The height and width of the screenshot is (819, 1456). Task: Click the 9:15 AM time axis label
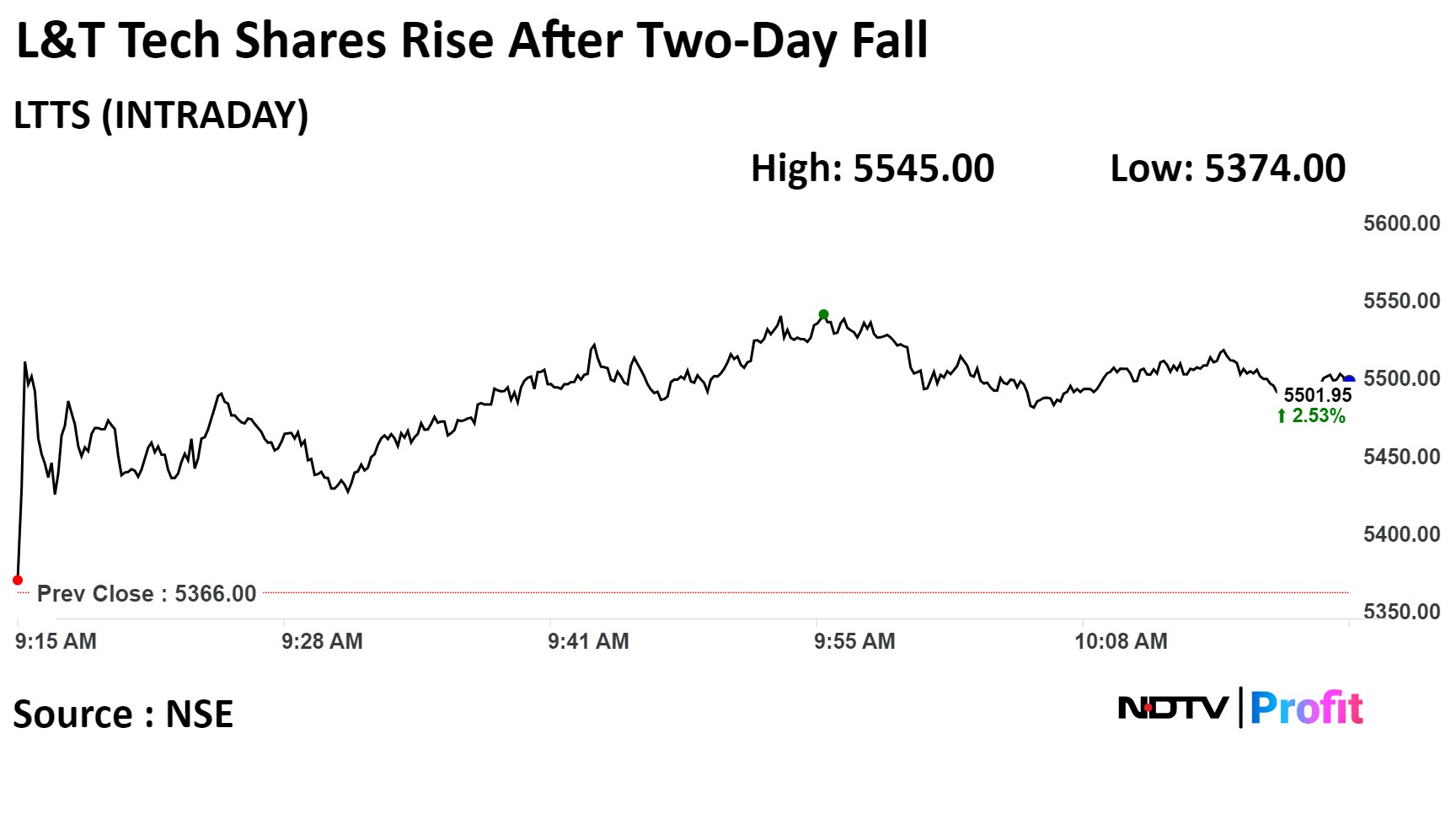[x=56, y=641]
